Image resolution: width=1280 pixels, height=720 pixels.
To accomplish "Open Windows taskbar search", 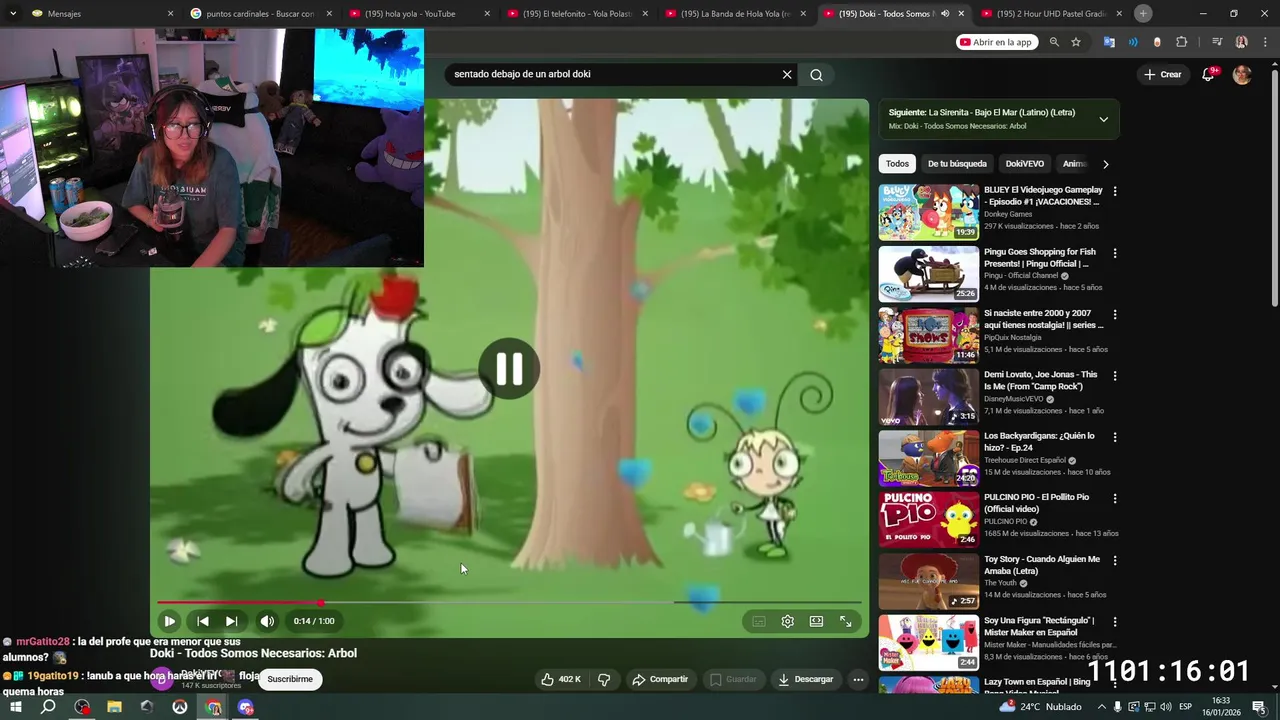I will coord(48,707).
